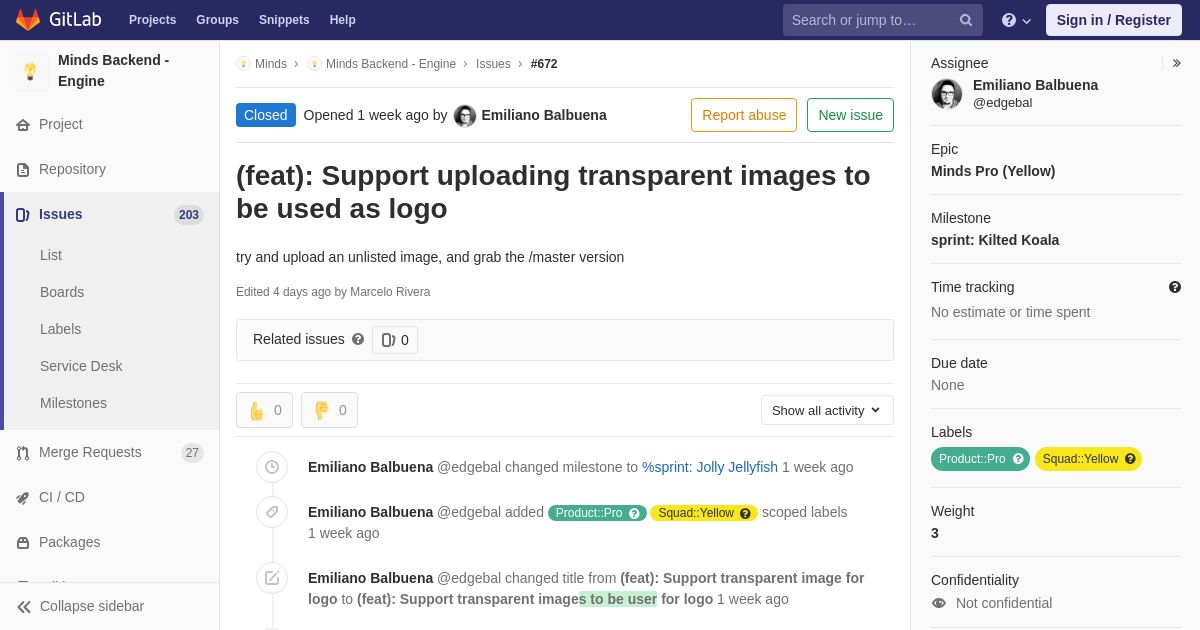Follow the %sprint: Jolly Jellyfish milestone link
The width and height of the screenshot is (1200, 630).
[710, 467]
